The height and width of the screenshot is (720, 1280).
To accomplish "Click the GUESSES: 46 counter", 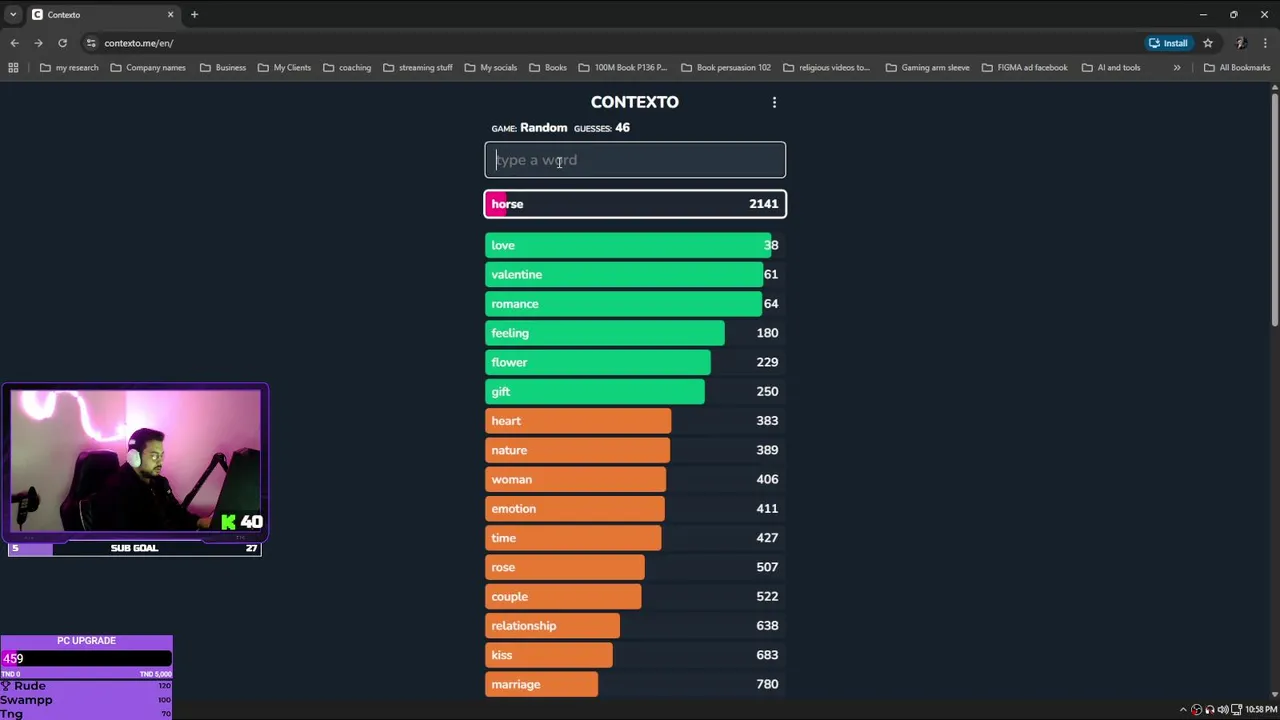I will (x=601, y=128).
